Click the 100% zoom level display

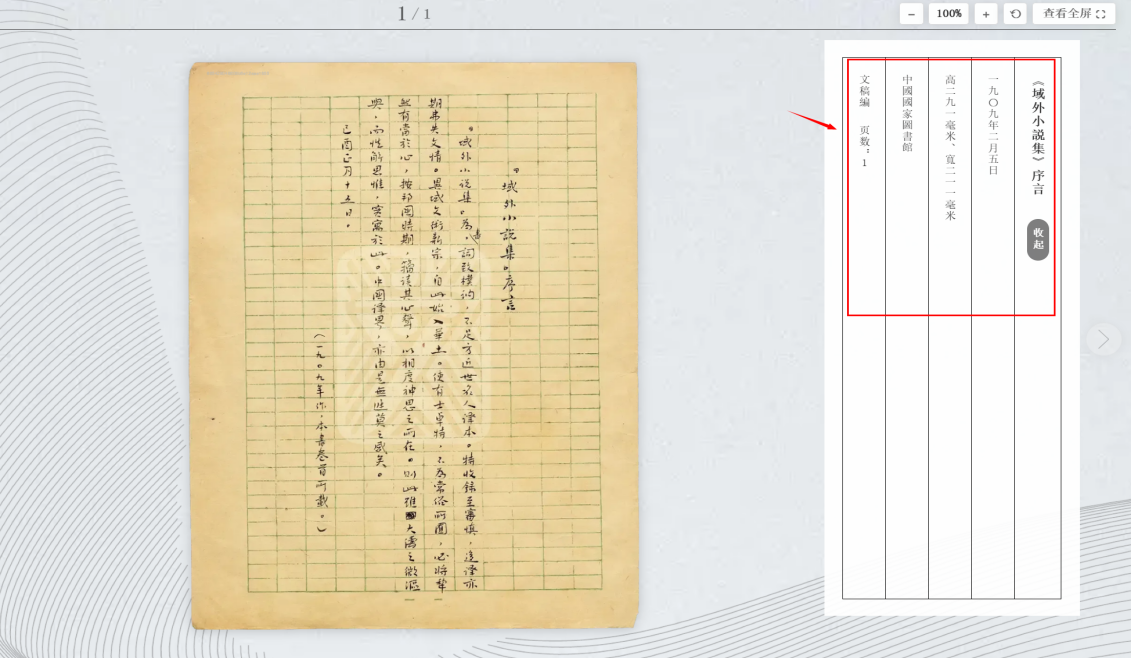(x=949, y=14)
